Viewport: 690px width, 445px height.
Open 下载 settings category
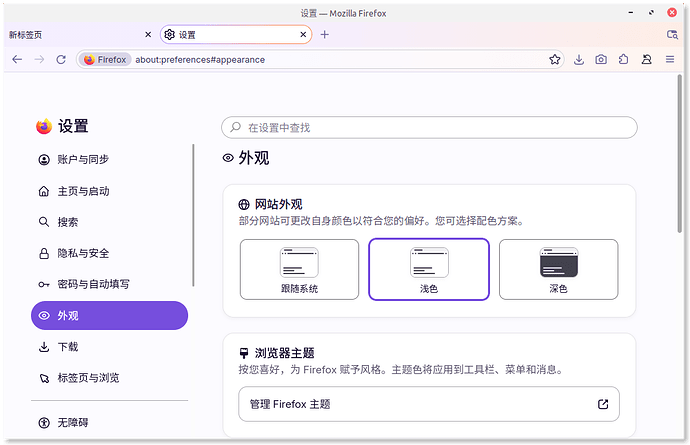109,347
